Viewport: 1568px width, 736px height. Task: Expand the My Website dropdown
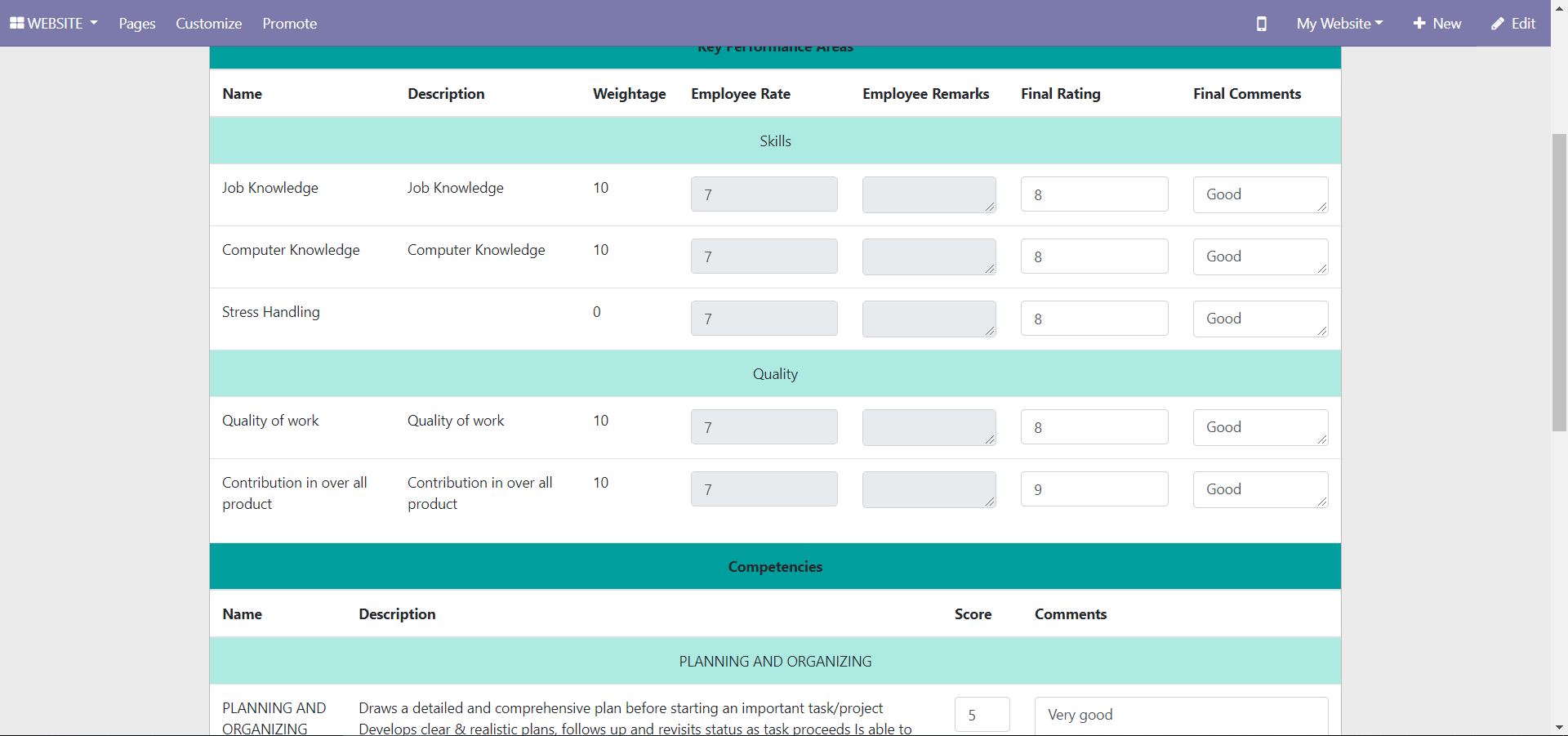click(x=1339, y=24)
